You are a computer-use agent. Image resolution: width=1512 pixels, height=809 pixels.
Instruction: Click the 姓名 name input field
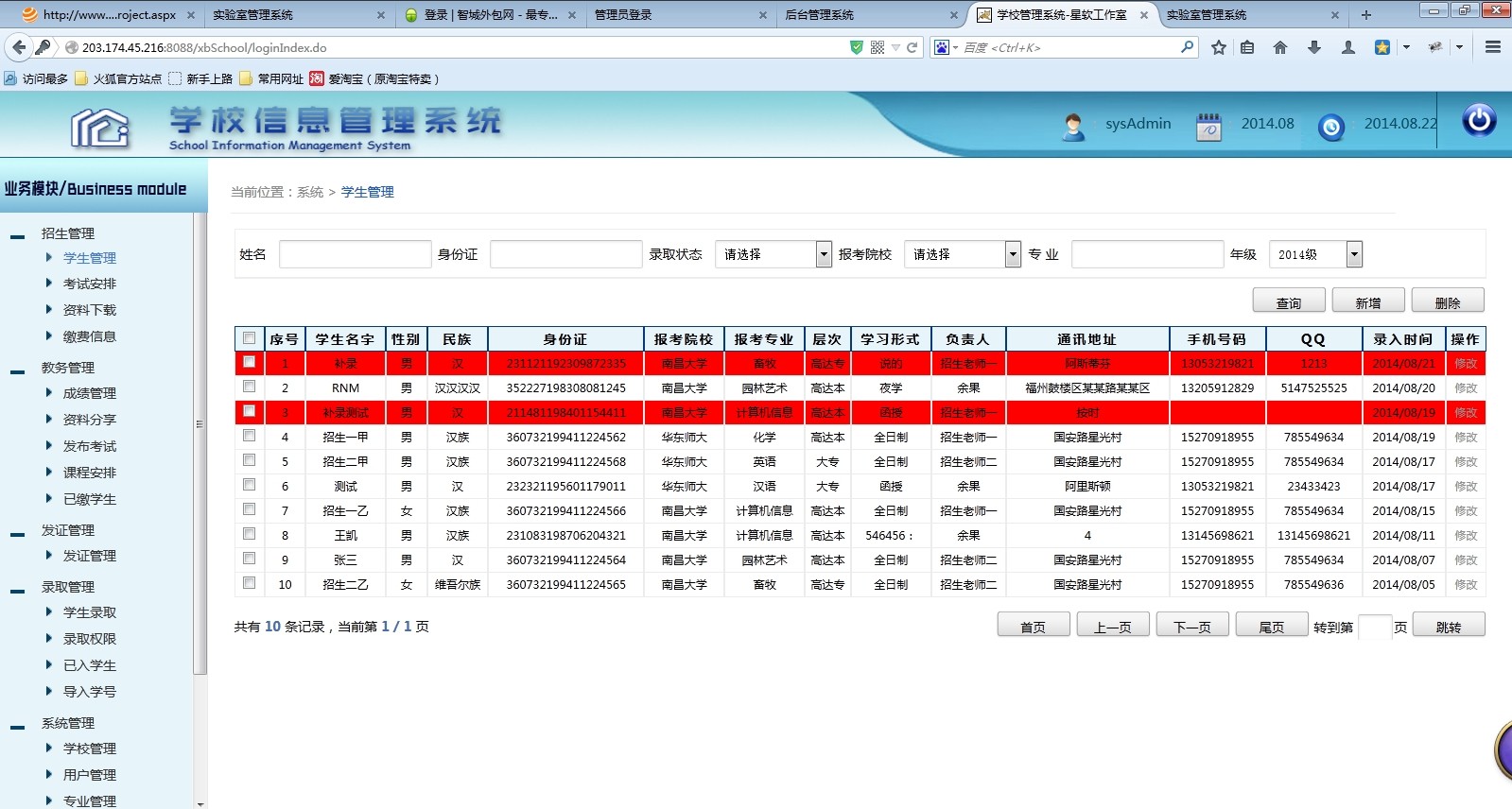point(356,254)
